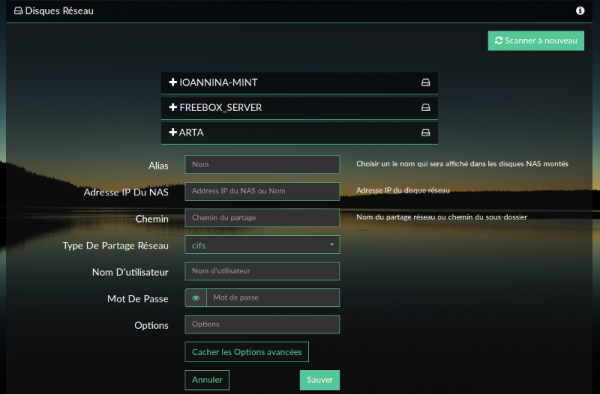Click the refresh icon inside Scanner à nouveau

coord(499,41)
